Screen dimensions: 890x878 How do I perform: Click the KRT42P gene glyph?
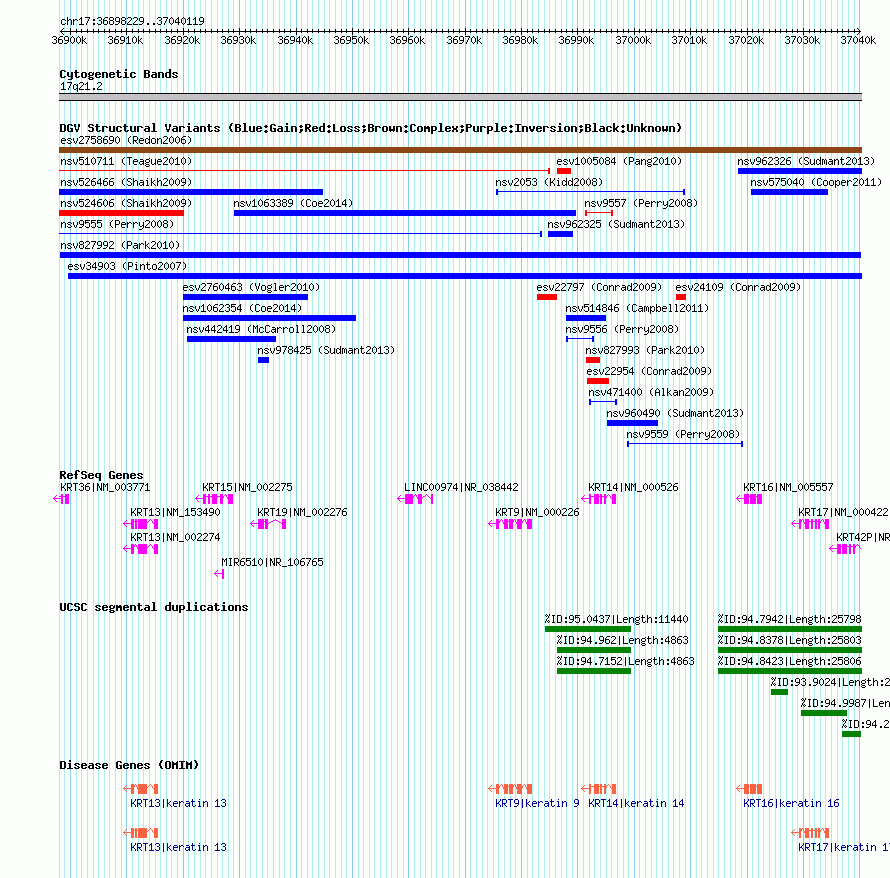(845, 549)
